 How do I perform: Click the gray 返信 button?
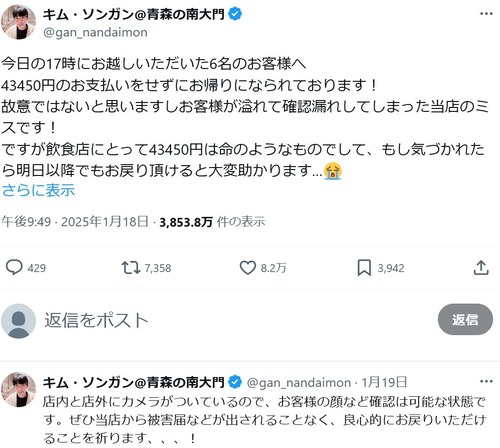pos(465,319)
